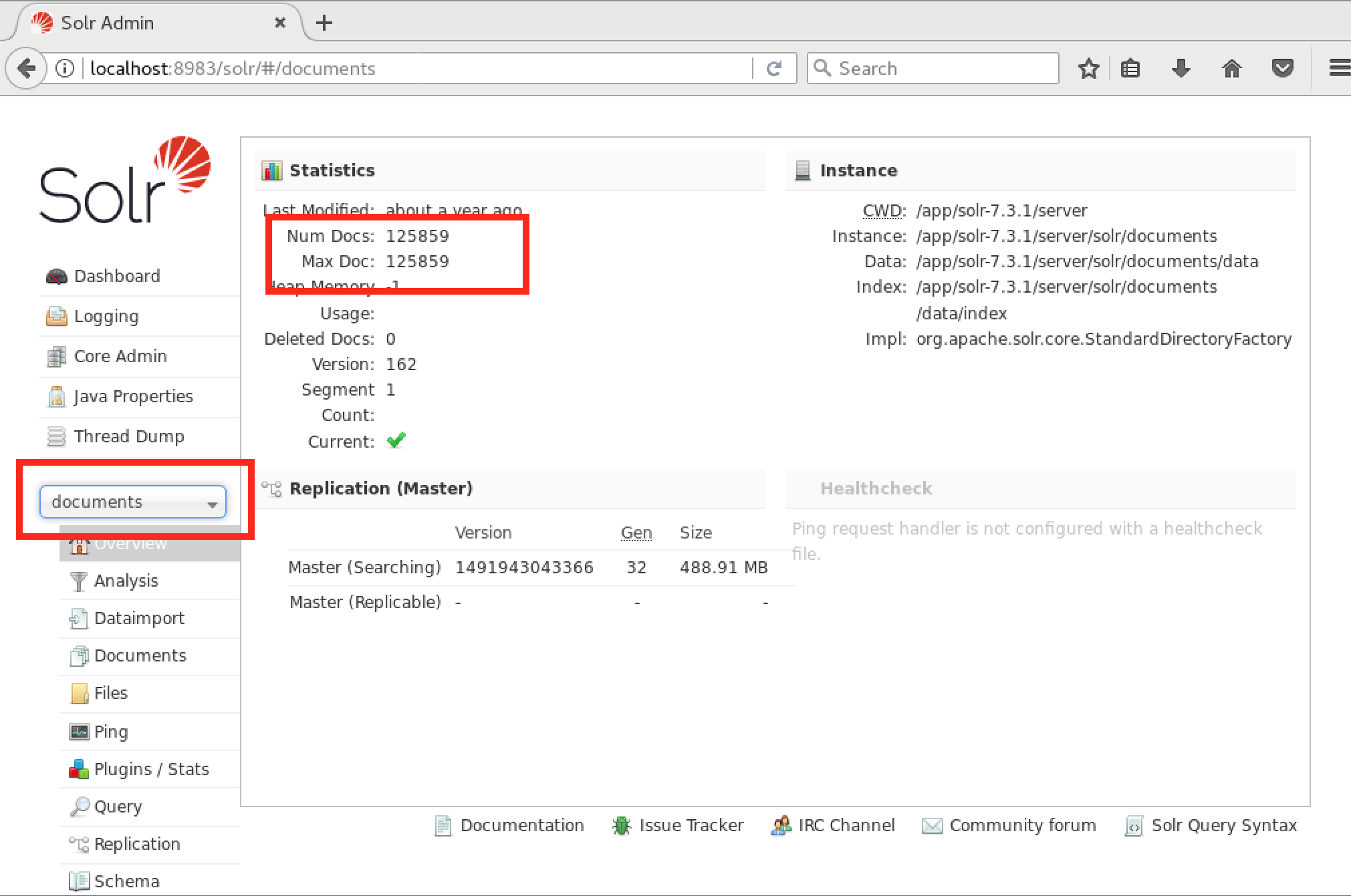Open the Documents page in core menu
Image resolution: width=1351 pixels, height=896 pixels.
point(140,655)
